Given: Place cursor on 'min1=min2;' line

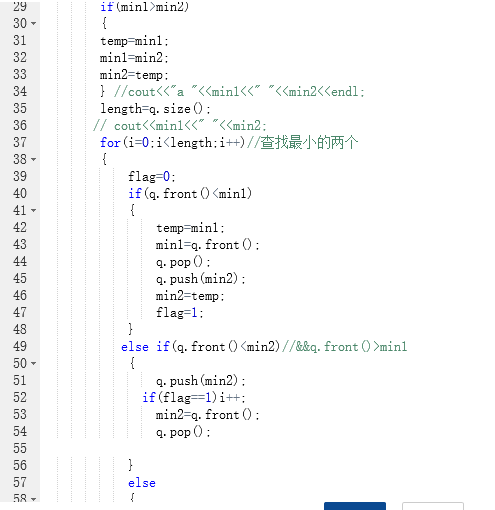Looking at the screenshot, I should pyautogui.click(x=134, y=58).
